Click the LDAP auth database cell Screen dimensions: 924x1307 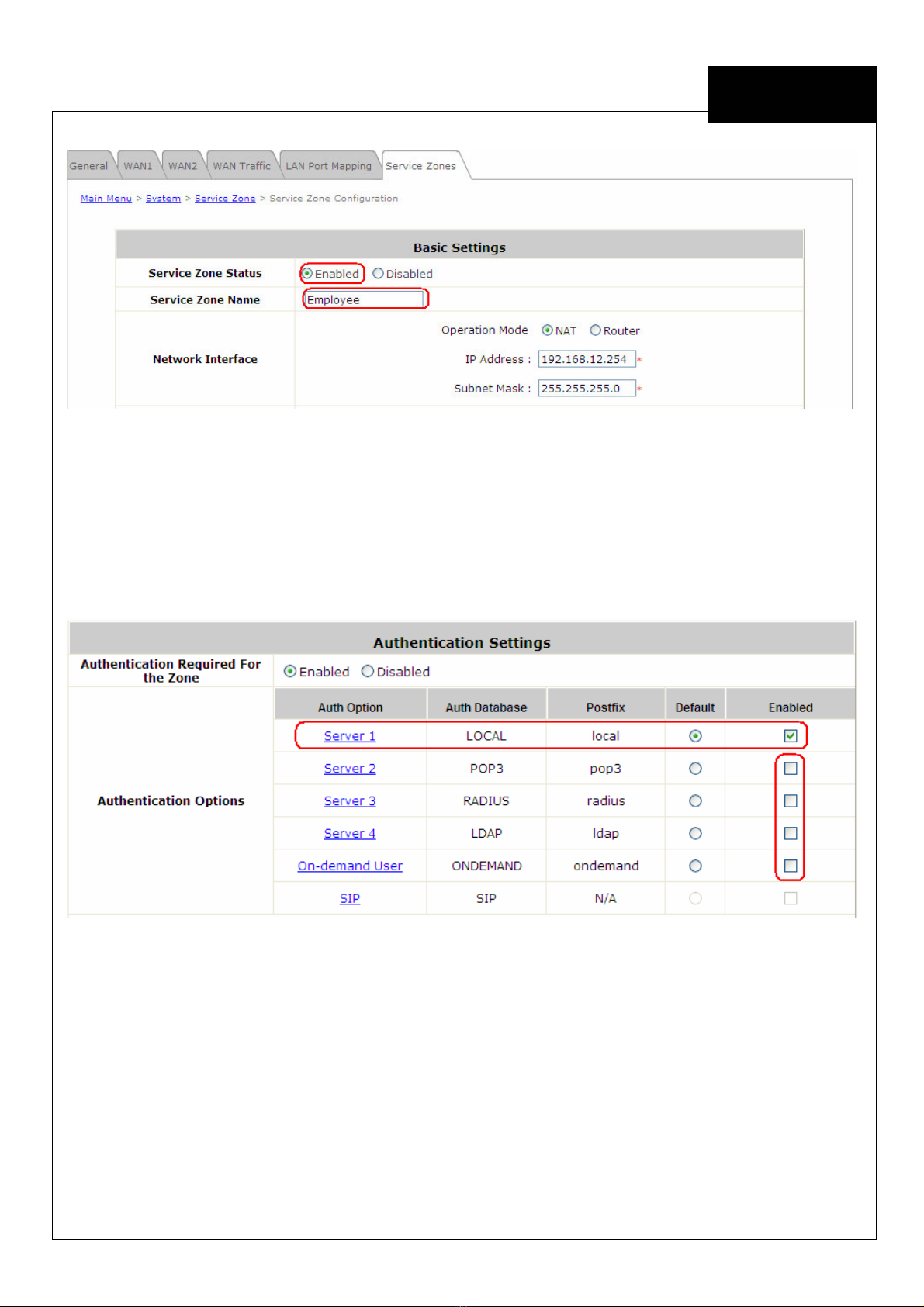click(486, 834)
